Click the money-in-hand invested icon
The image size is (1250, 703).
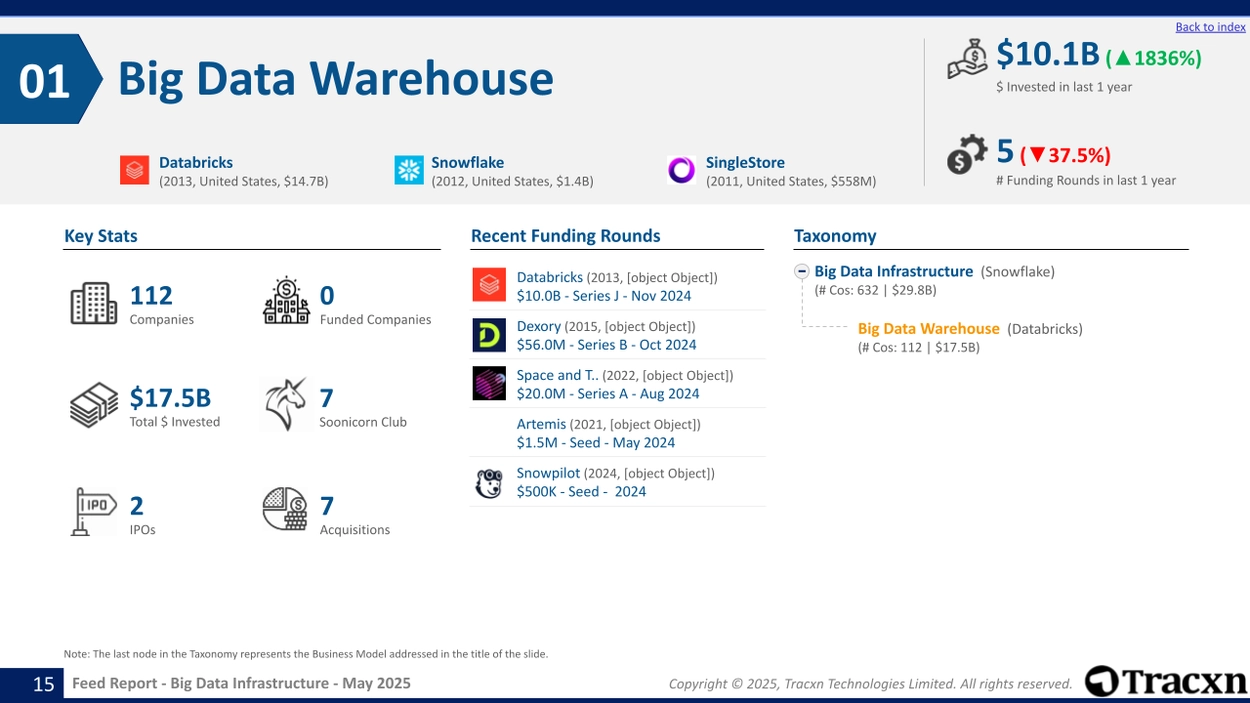[x=967, y=59]
